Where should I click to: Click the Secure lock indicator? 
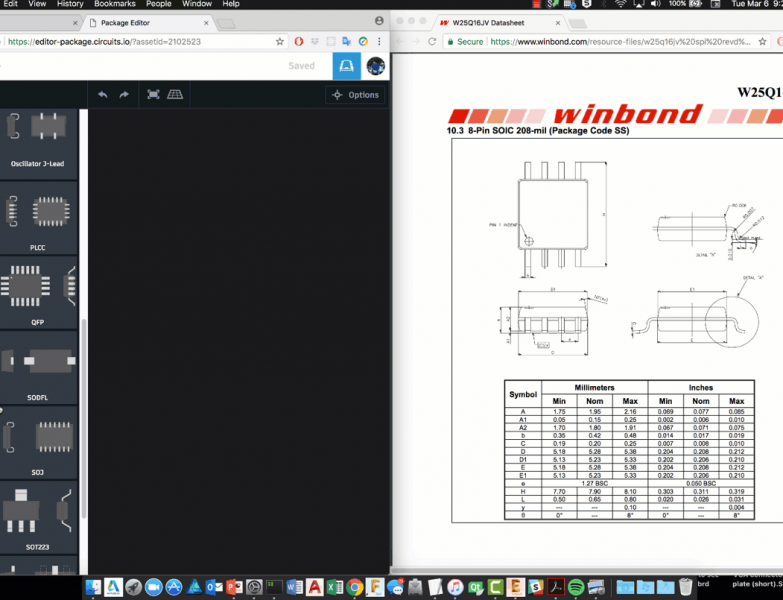pyautogui.click(x=465, y=41)
